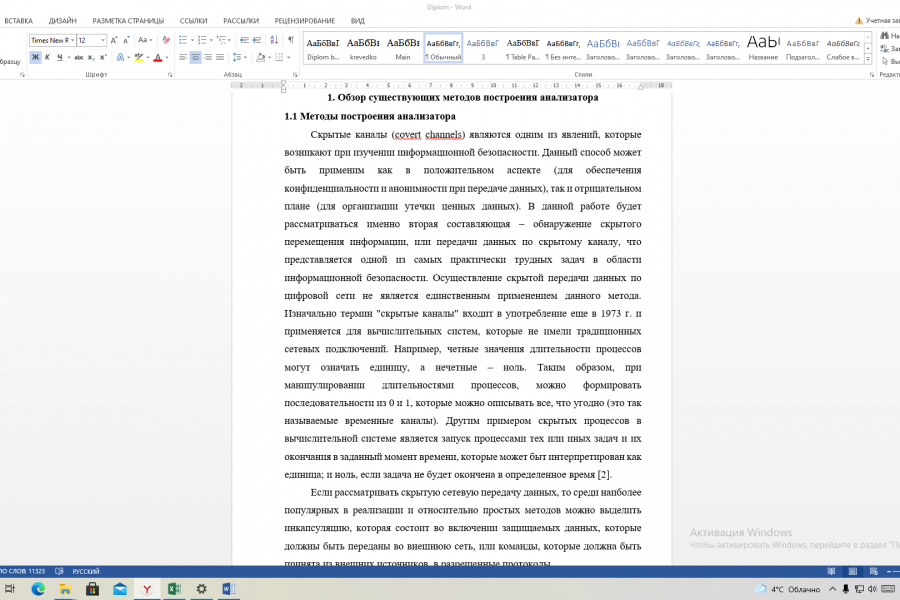
Task: Open font color dropdown arrow
Action: pyautogui.click(x=166, y=57)
